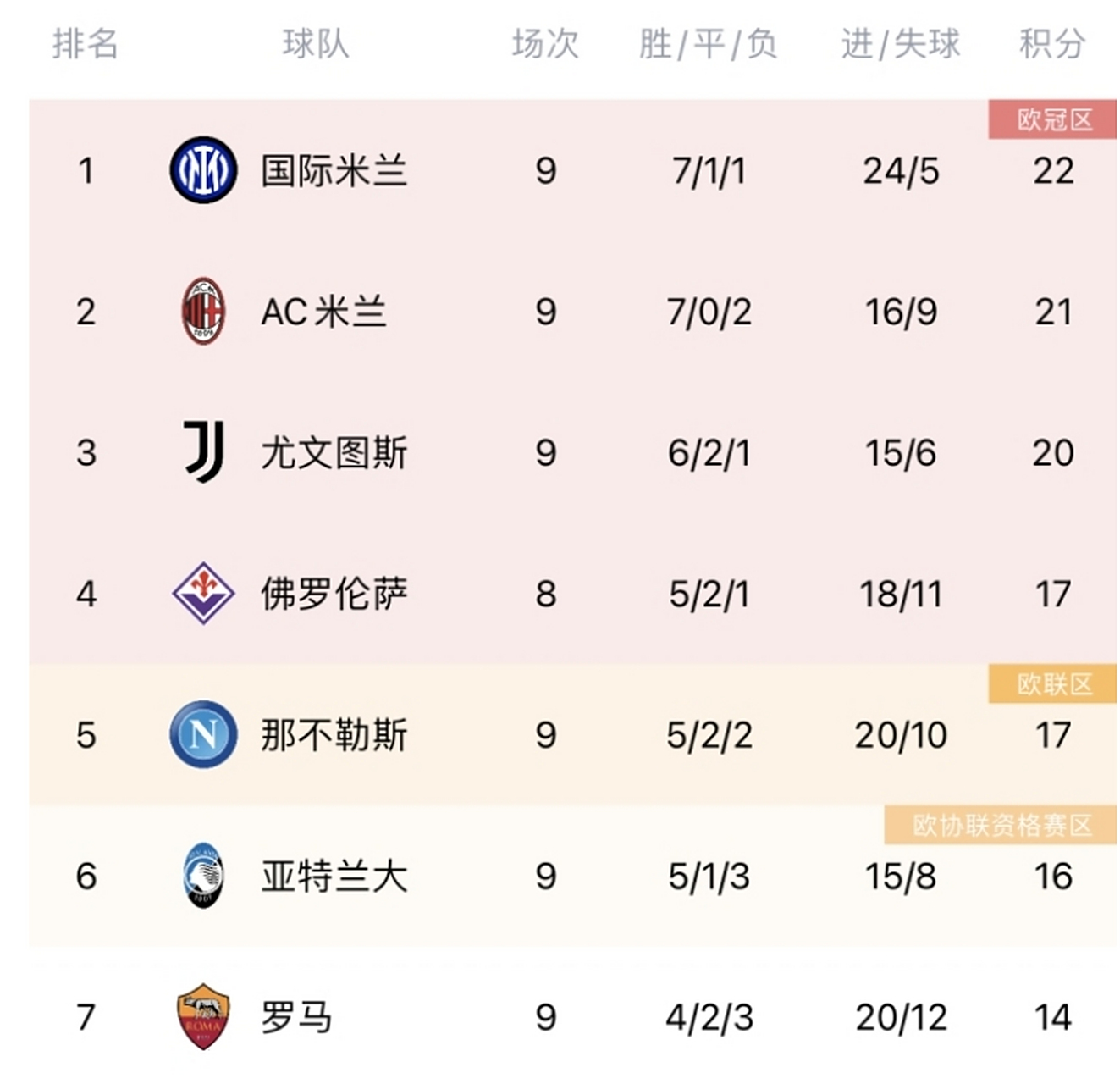The height and width of the screenshot is (1084, 1120).
Task: Click the 场次 column header
Action: (x=545, y=44)
